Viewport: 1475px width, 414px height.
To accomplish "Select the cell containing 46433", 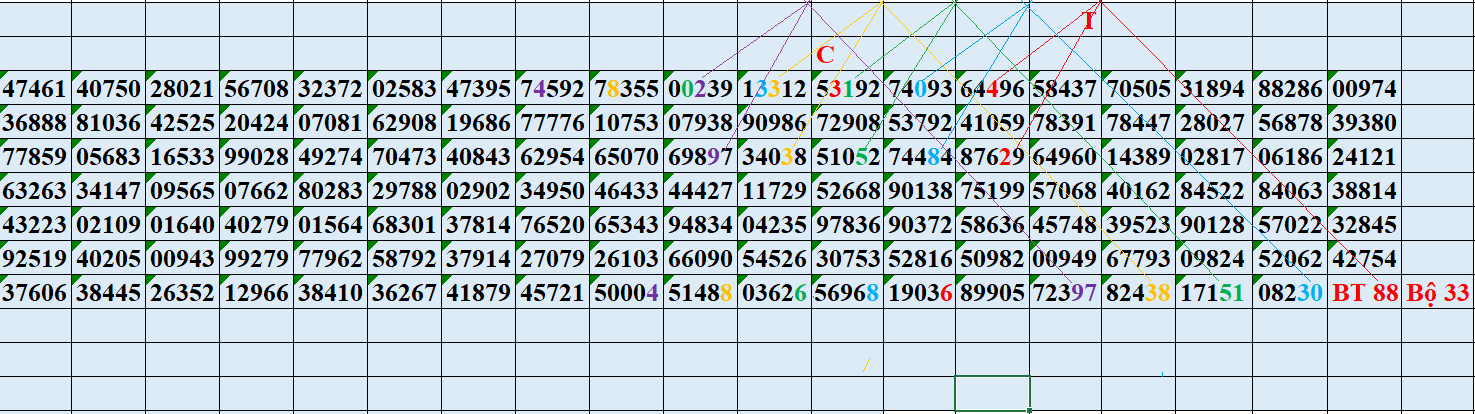I will tap(626, 191).
